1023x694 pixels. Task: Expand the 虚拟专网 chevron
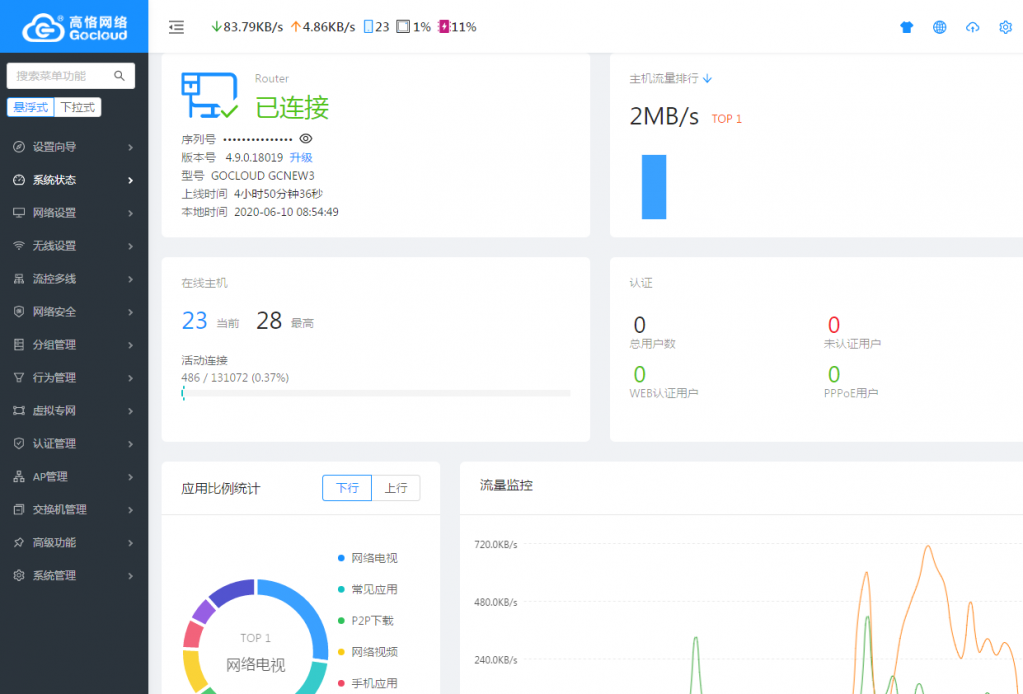tap(130, 411)
